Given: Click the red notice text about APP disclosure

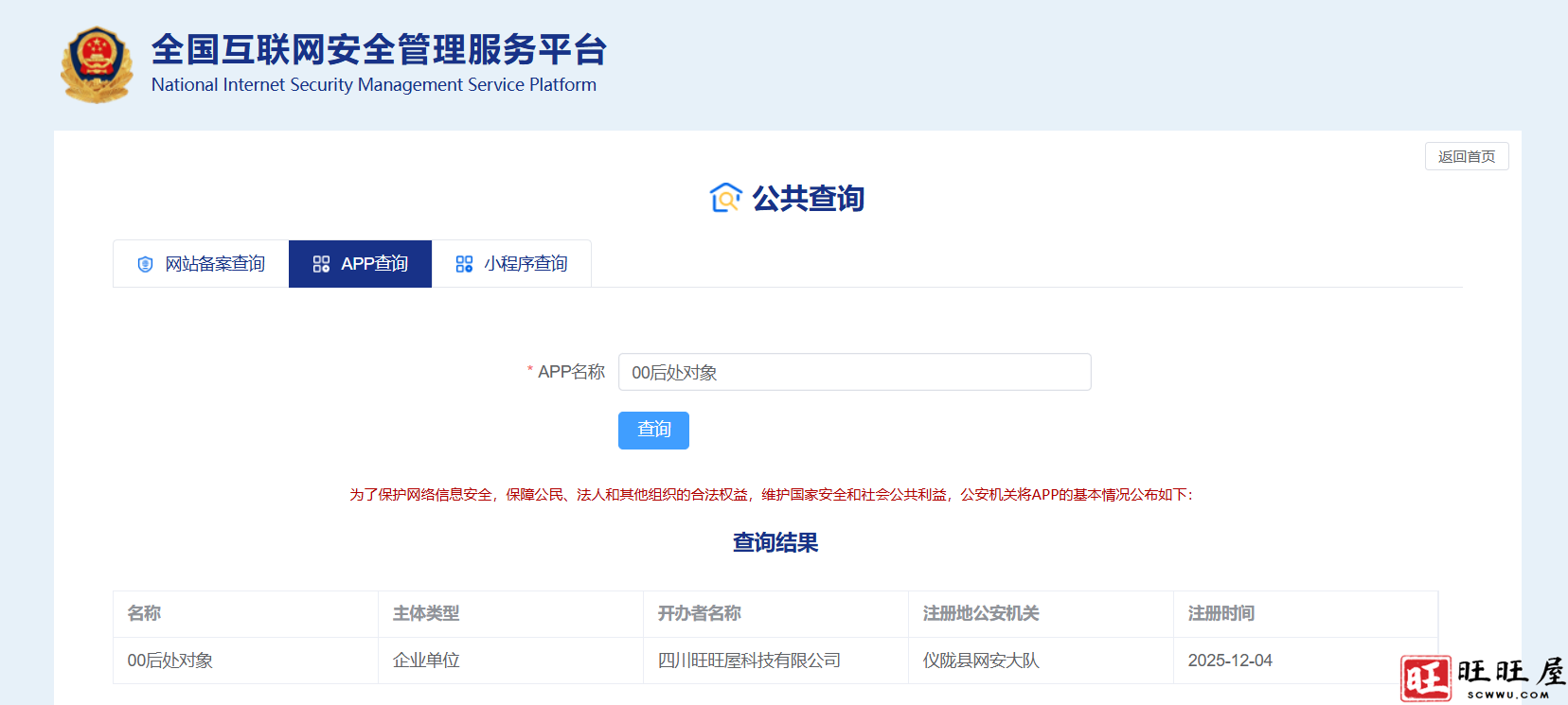Looking at the screenshot, I should pyautogui.click(x=772, y=494).
